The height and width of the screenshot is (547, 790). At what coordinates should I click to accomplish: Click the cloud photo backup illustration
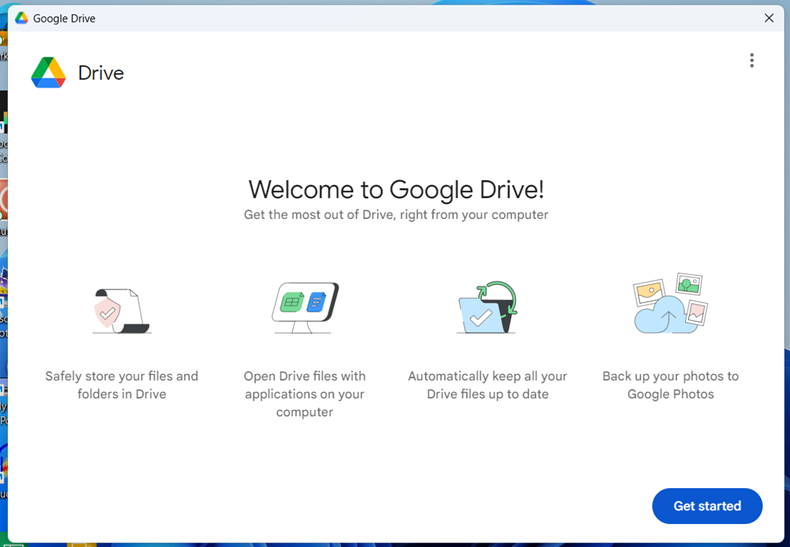click(670, 304)
